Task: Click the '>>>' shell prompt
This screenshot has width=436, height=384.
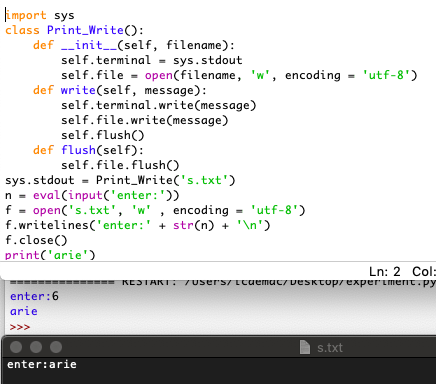Action: (20, 327)
